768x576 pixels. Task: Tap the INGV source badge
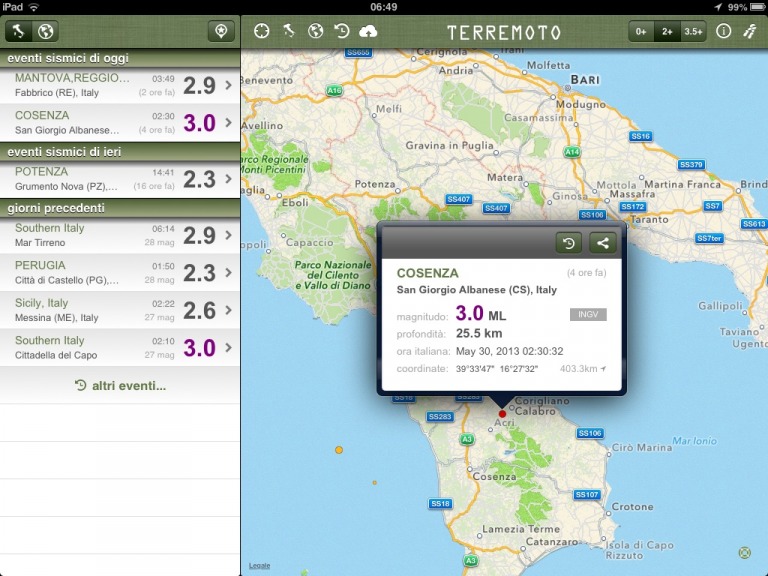588,314
